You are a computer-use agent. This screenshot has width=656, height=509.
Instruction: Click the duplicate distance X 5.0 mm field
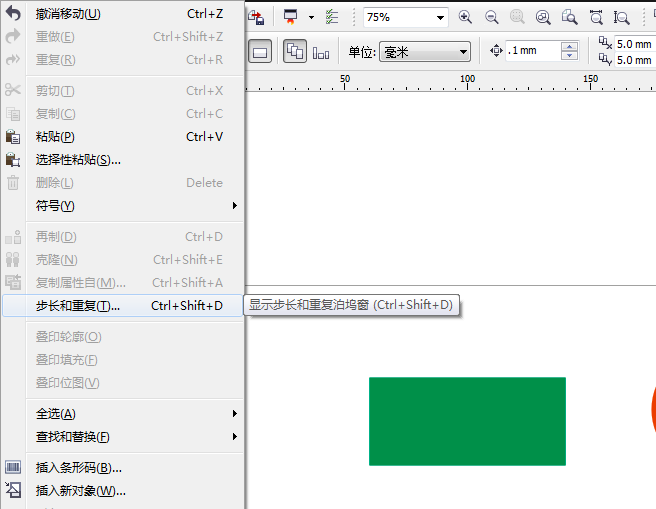[x=634, y=44]
